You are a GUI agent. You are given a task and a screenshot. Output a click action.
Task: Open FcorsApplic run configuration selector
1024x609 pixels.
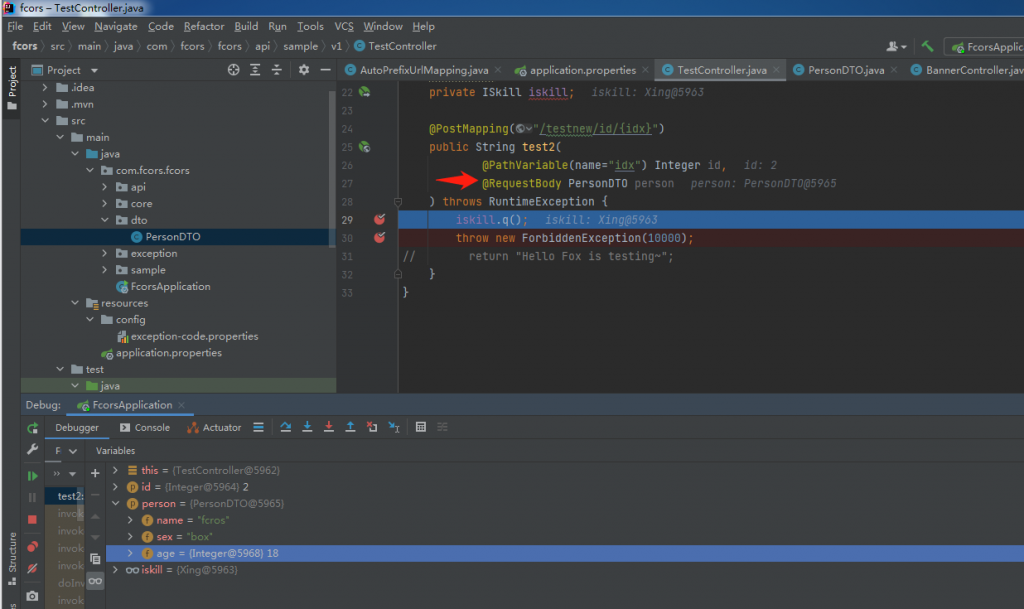click(987, 47)
